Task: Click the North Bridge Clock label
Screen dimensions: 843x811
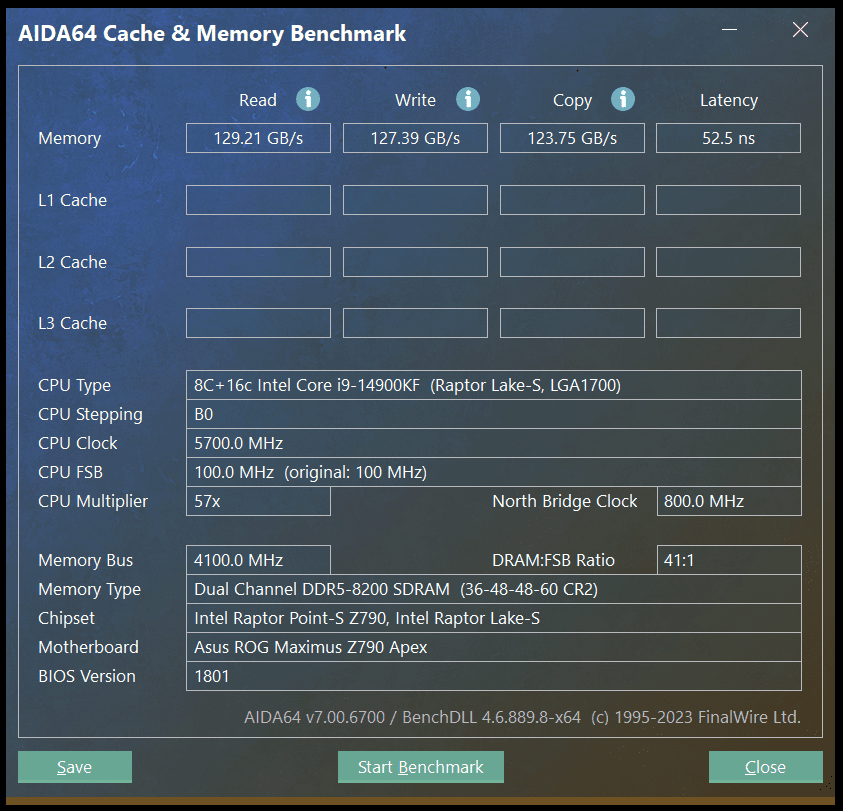Action: [565, 501]
